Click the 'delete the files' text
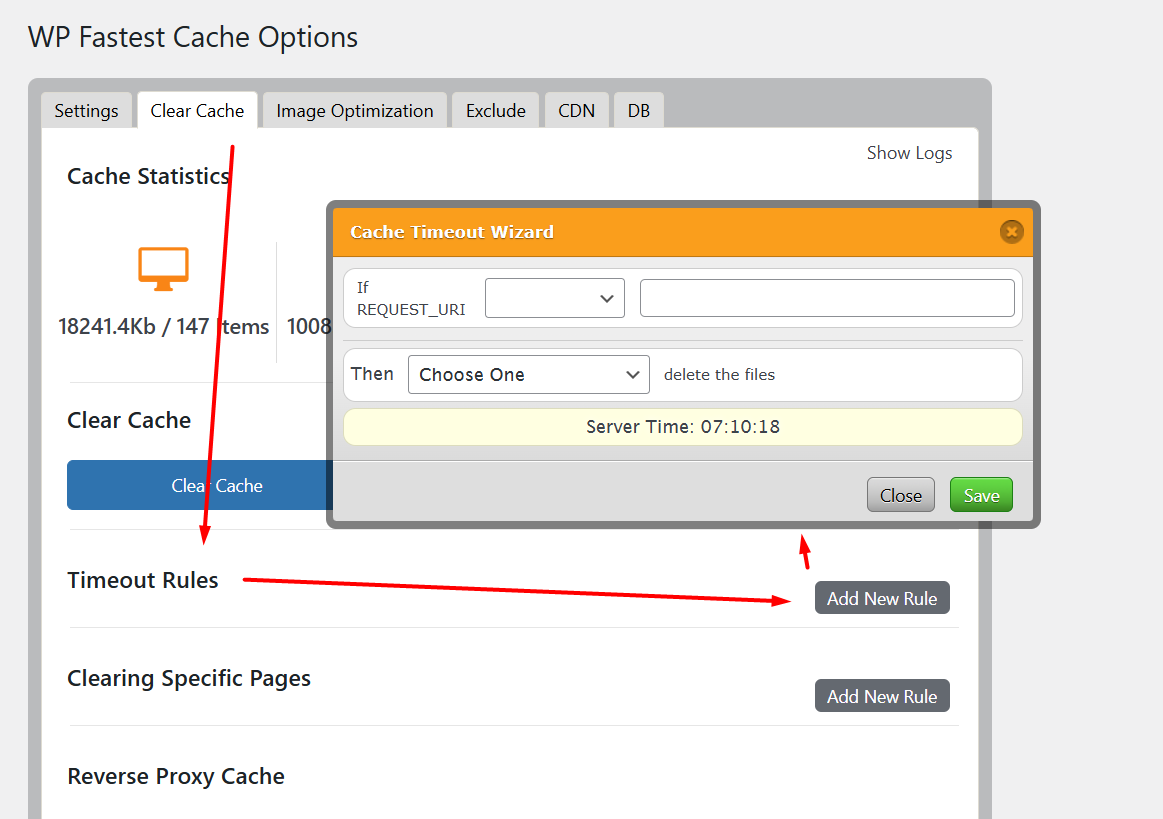 pos(719,375)
